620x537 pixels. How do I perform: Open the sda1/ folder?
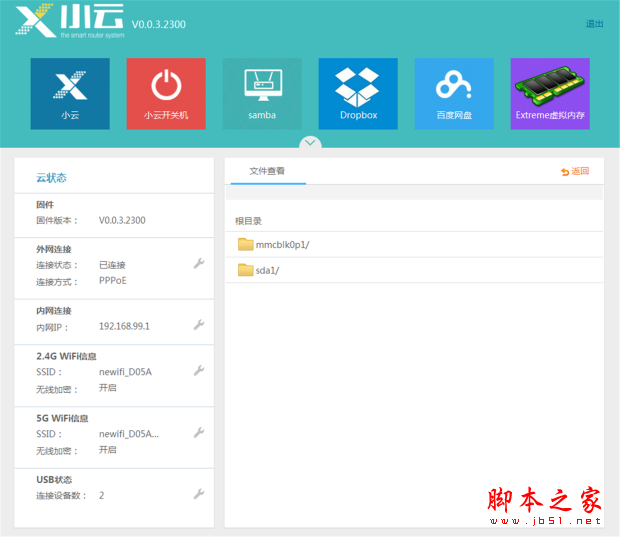tap(414, 270)
